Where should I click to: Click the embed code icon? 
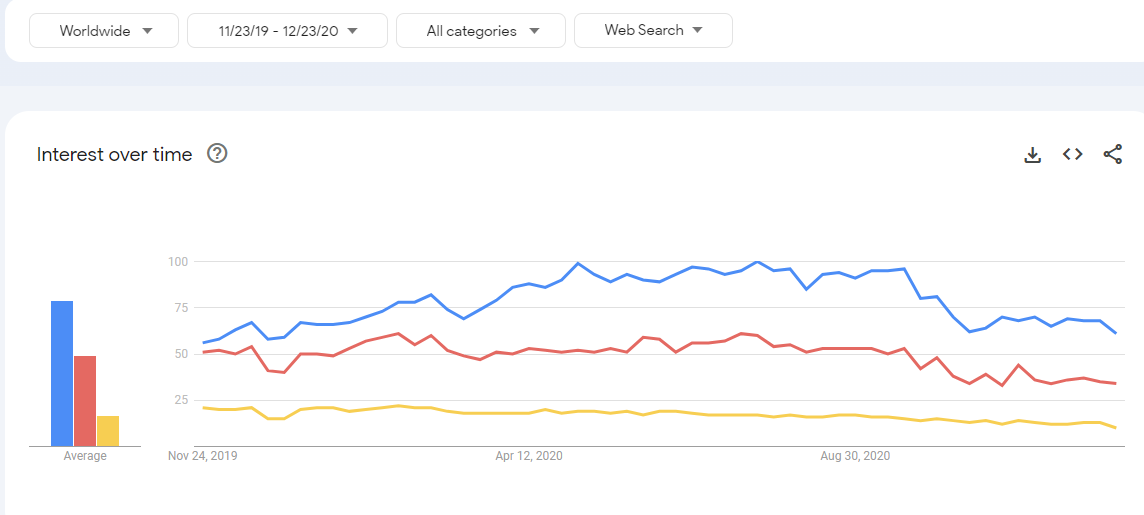click(1073, 154)
